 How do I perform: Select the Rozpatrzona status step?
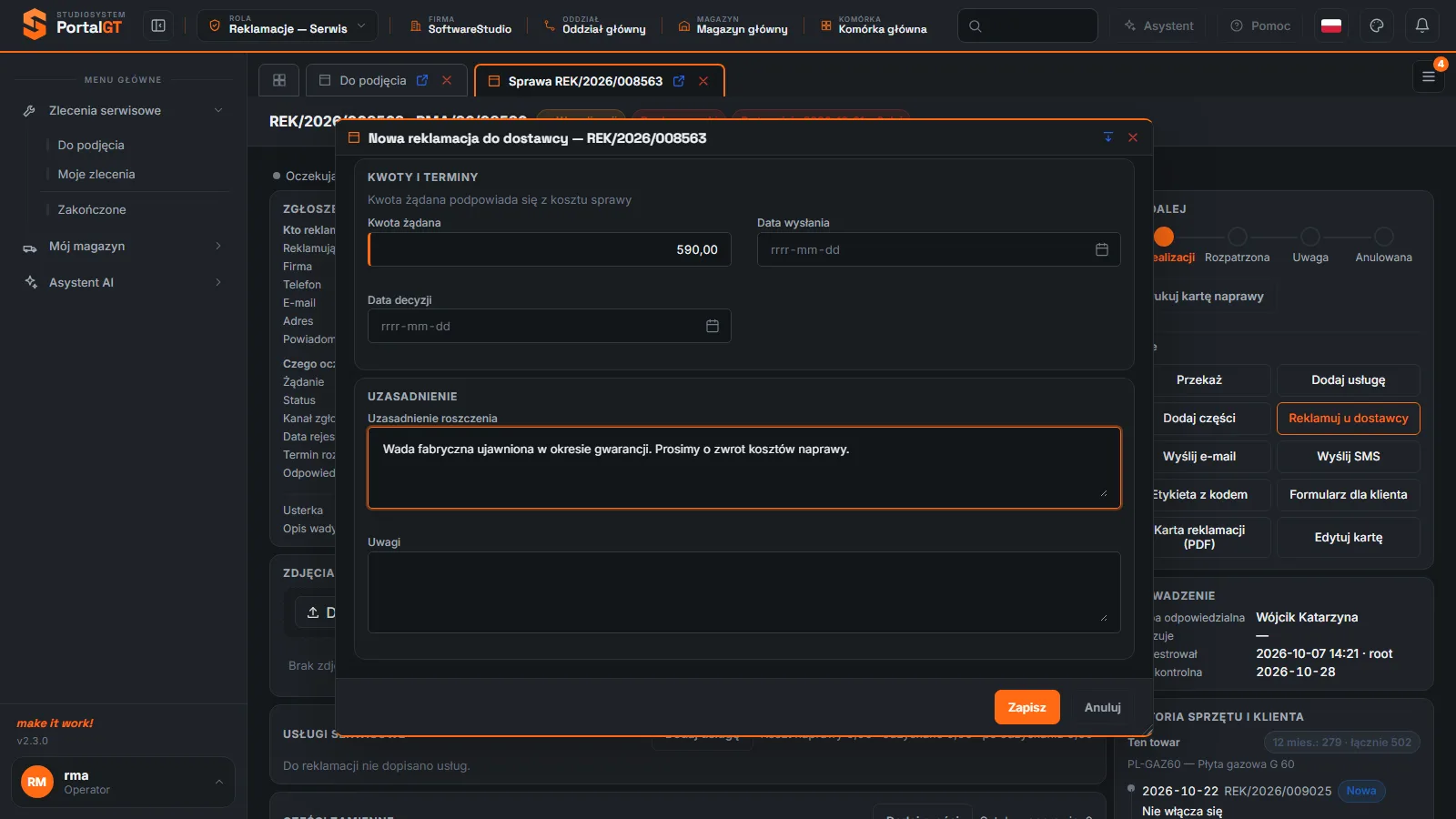point(1237,246)
